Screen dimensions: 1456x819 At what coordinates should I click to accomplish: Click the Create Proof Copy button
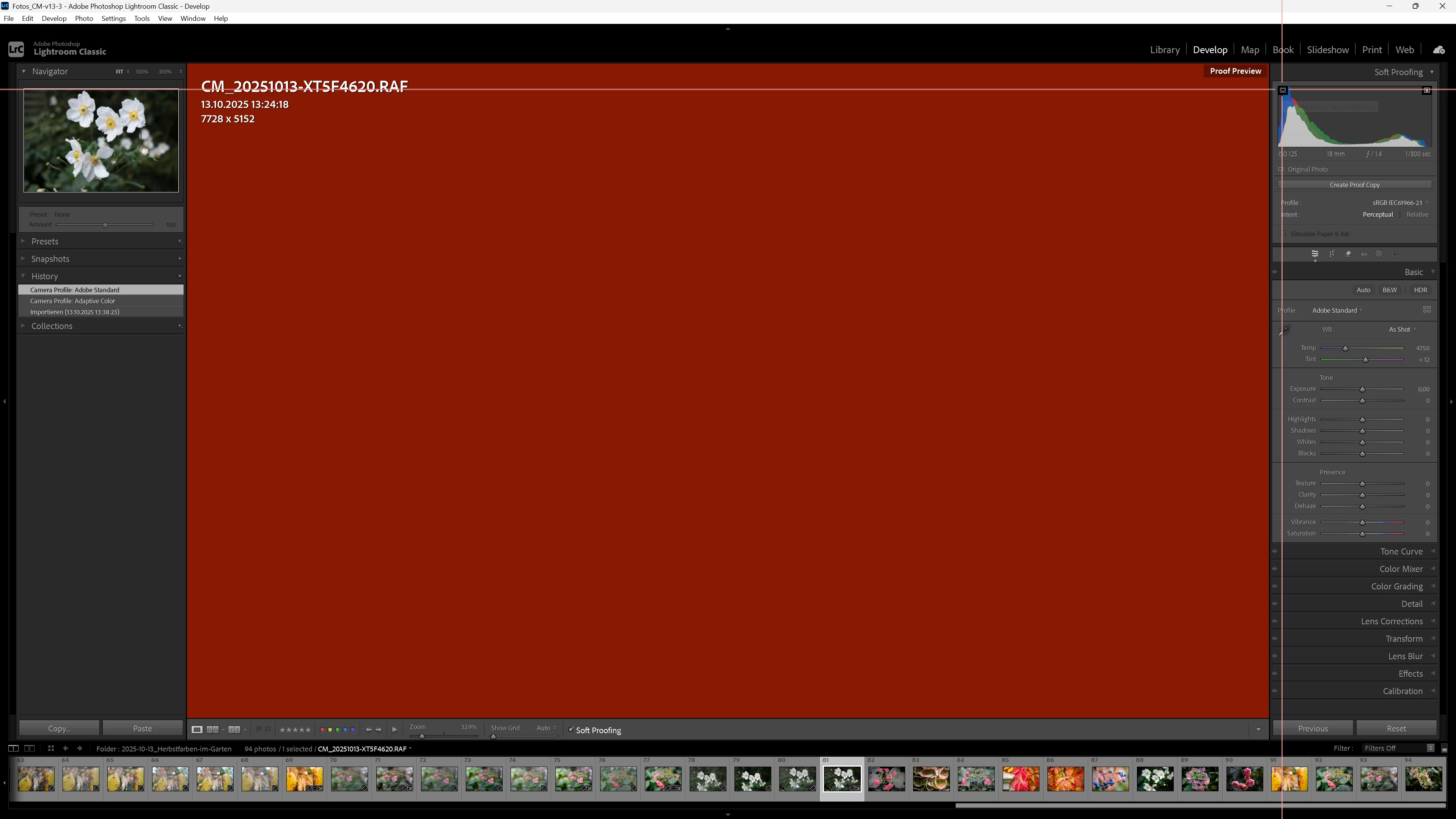[x=1354, y=184]
